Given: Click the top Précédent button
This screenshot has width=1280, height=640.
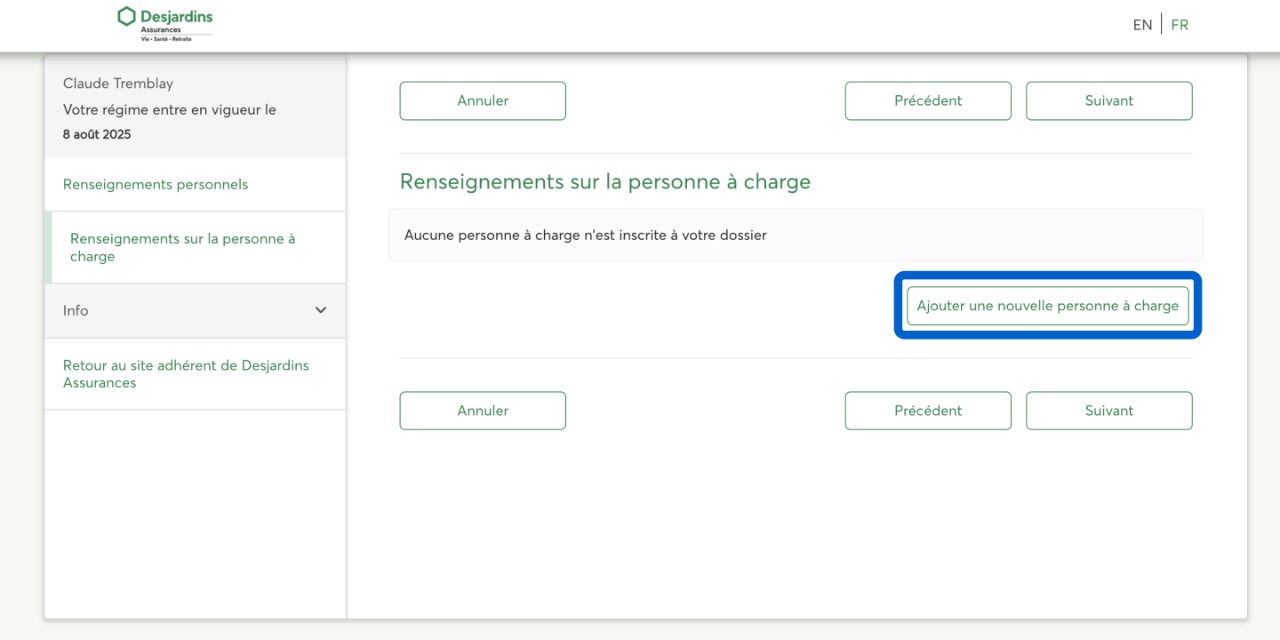Looking at the screenshot, I should [x=928, y=101].
